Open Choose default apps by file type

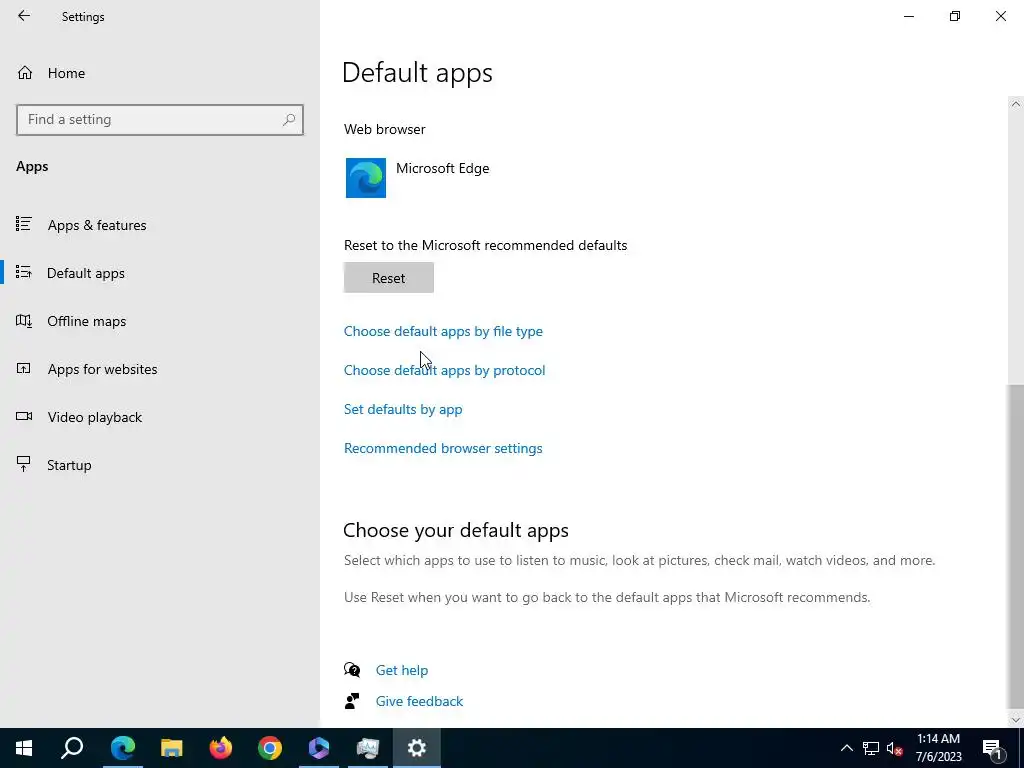pyautogui.click(x=443, y=331)
